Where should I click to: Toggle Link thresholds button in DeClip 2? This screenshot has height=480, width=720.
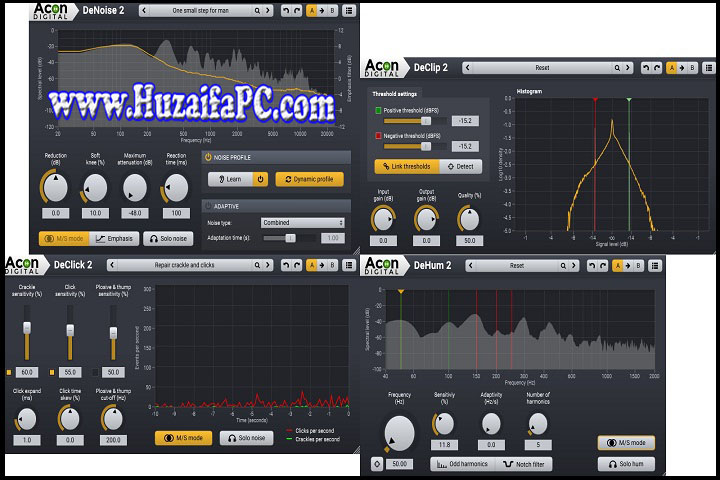click(407, 166)
